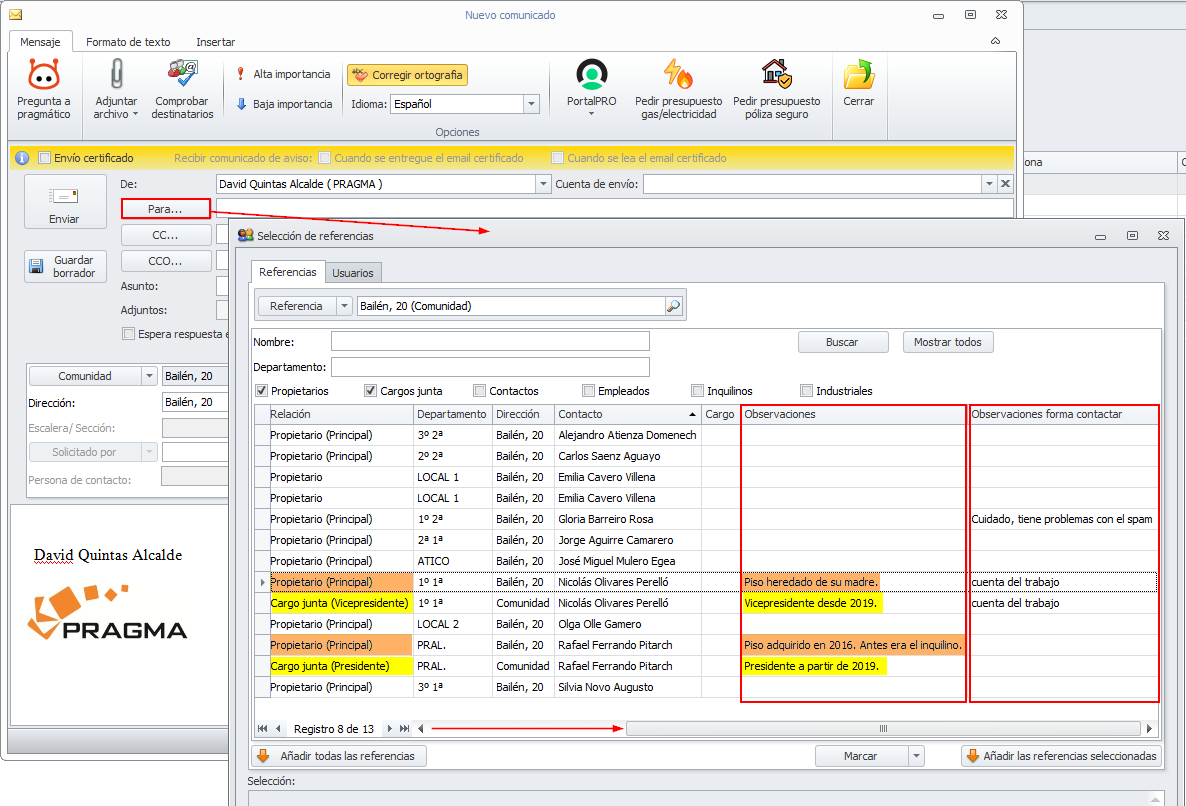Uncheck the Propietarios filter checkbox

262,391
